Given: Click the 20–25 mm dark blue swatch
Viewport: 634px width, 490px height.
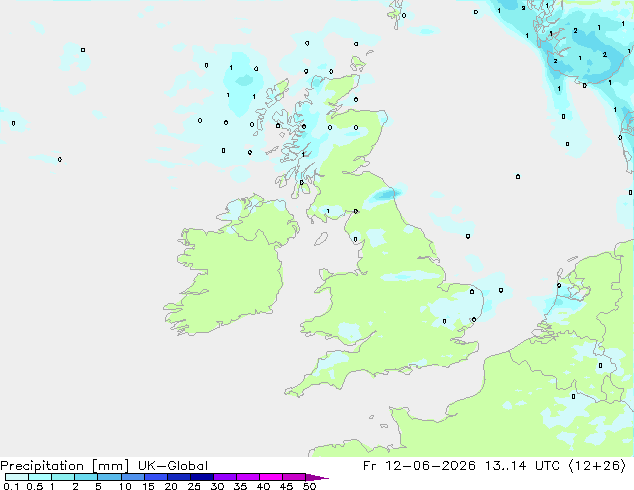Looking at the screenshot, I should 179,477.
